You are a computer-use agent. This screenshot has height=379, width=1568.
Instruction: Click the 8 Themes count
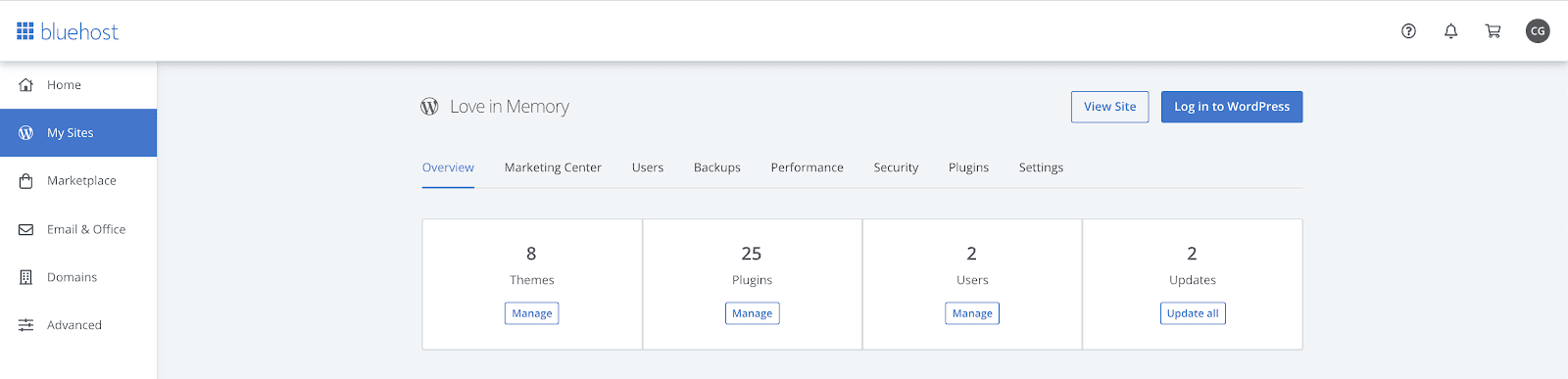tap(531, 254)
